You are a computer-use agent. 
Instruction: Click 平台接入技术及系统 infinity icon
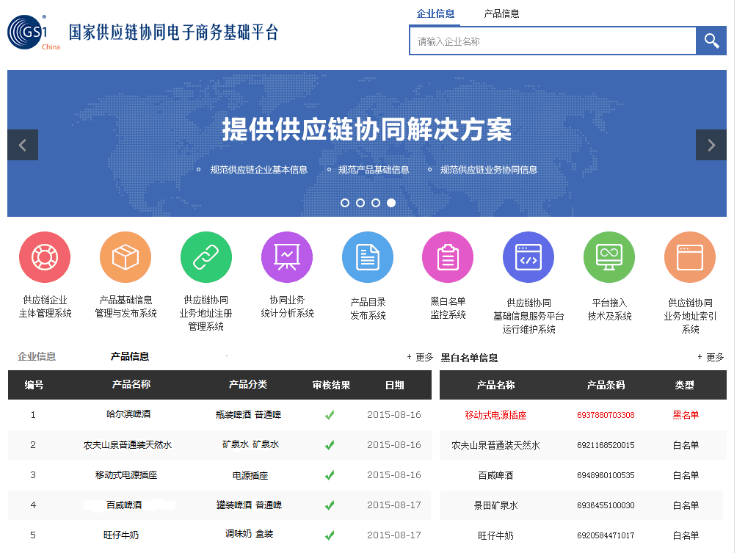click(609, 257)
